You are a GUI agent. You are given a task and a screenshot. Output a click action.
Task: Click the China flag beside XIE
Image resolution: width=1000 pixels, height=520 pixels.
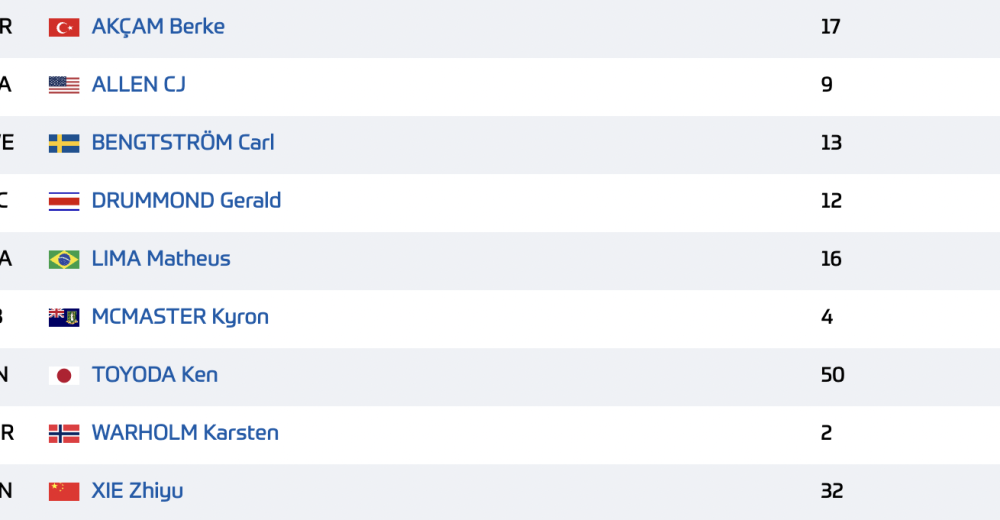tap(64, 491)
